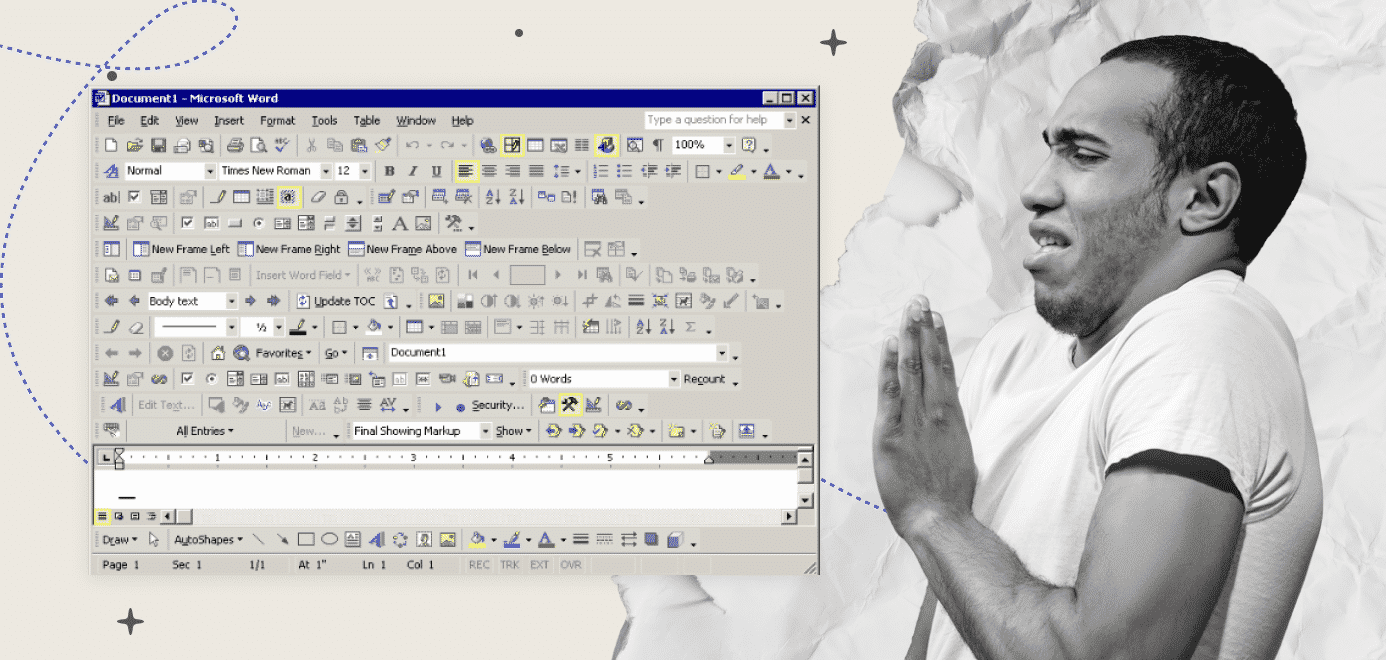Toggle the Underline formatting button
The image size is (1386, 660).
436,172
